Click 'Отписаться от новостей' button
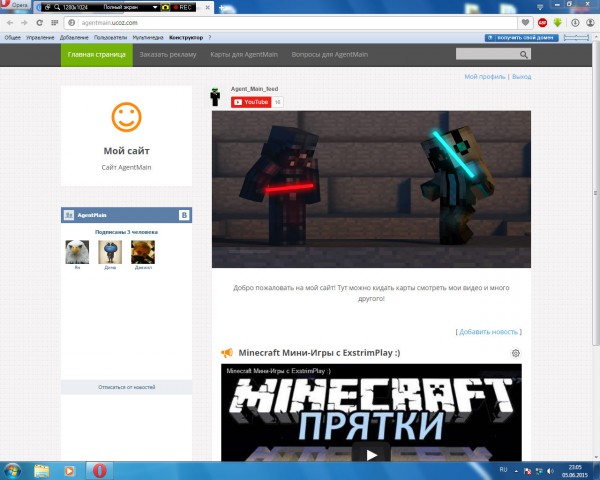The height and width of the screenshot is (480, 600). coord(127,387)
